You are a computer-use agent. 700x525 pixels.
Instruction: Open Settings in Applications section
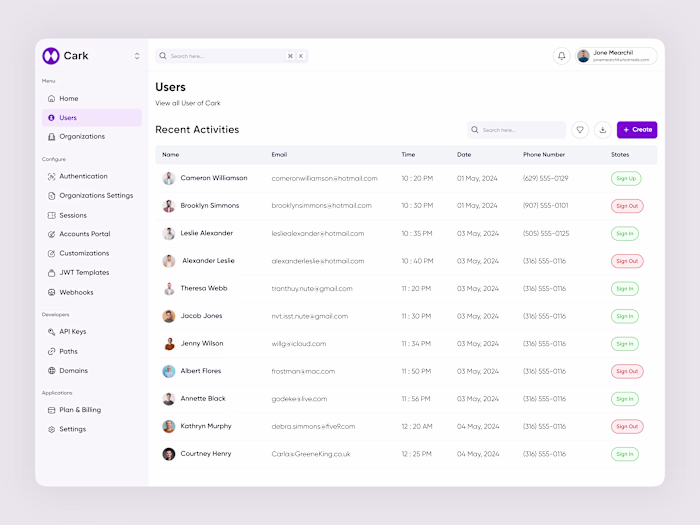[x=92, y=429]
